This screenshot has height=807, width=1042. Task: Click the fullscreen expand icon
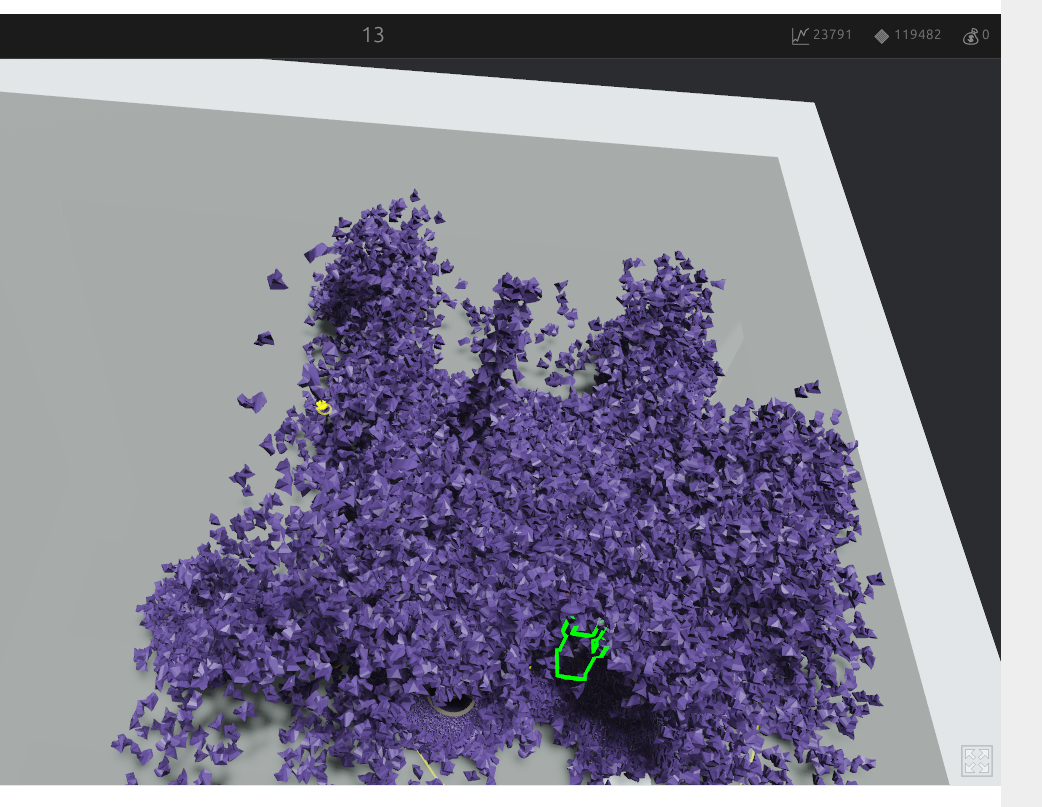pyautogui.click(x=977, y=760)
